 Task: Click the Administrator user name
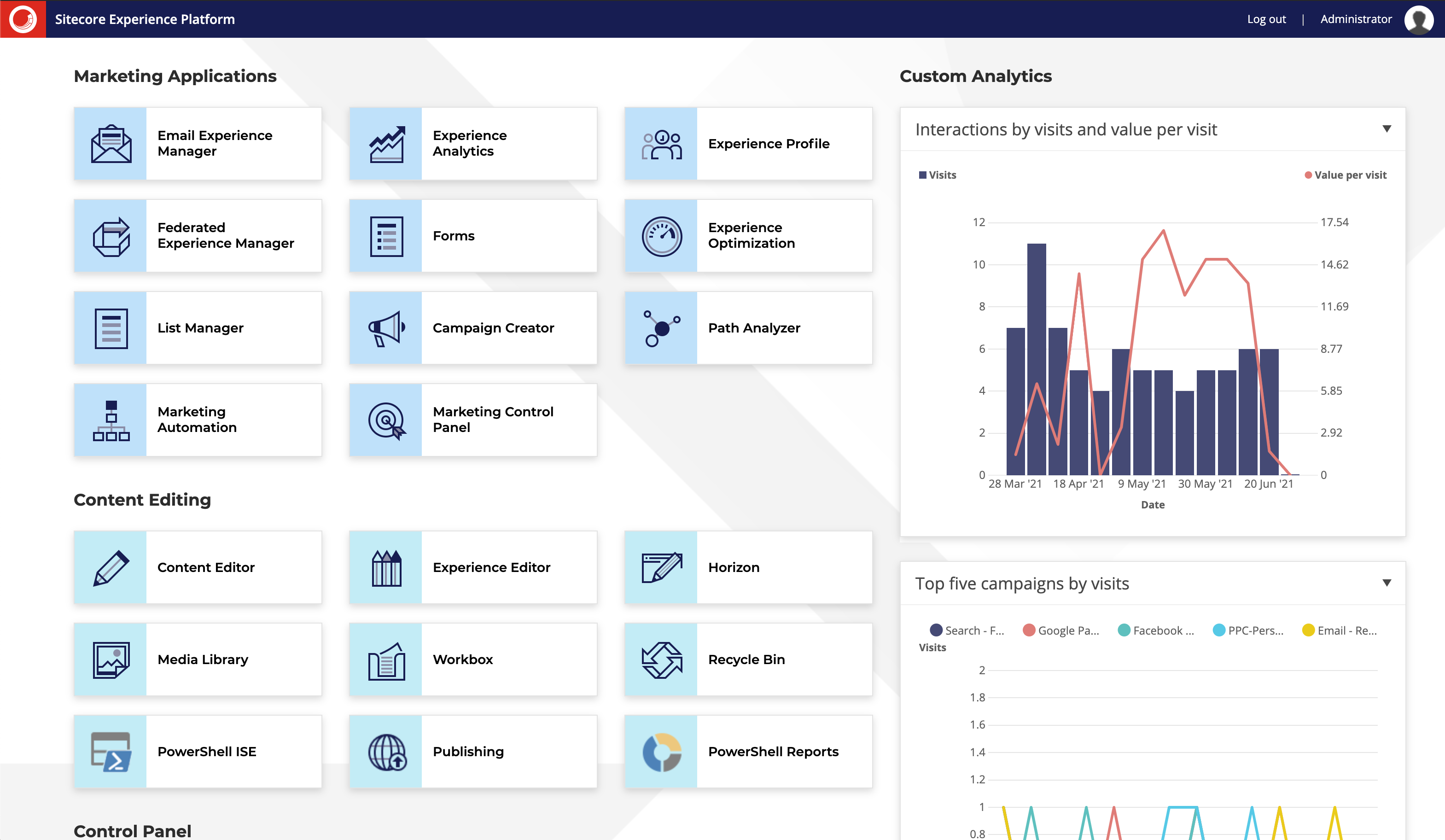click(1356, 19)
